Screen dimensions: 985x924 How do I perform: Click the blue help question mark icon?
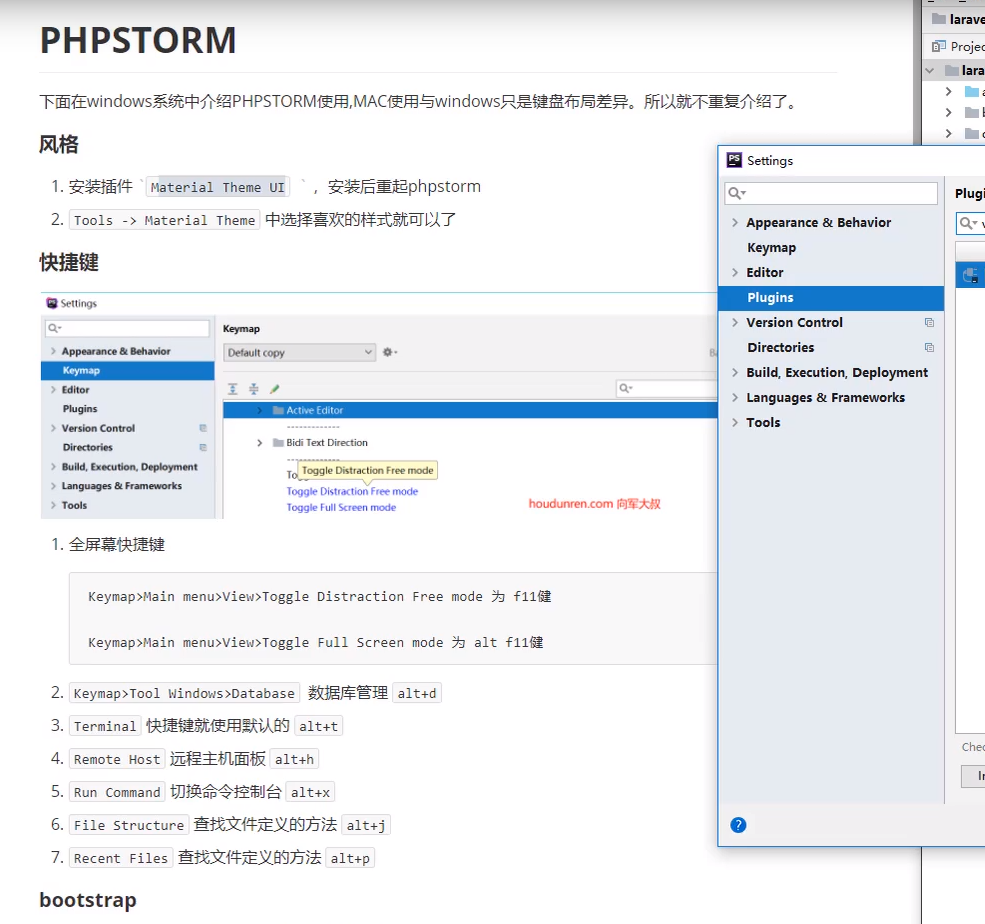[x=738, y=825]
